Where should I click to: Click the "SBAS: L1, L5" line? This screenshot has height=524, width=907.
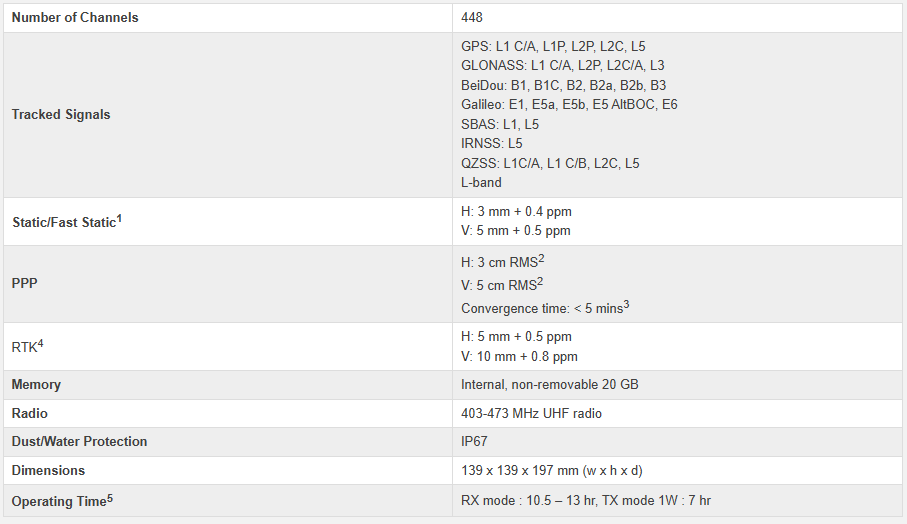click(500, 124)
